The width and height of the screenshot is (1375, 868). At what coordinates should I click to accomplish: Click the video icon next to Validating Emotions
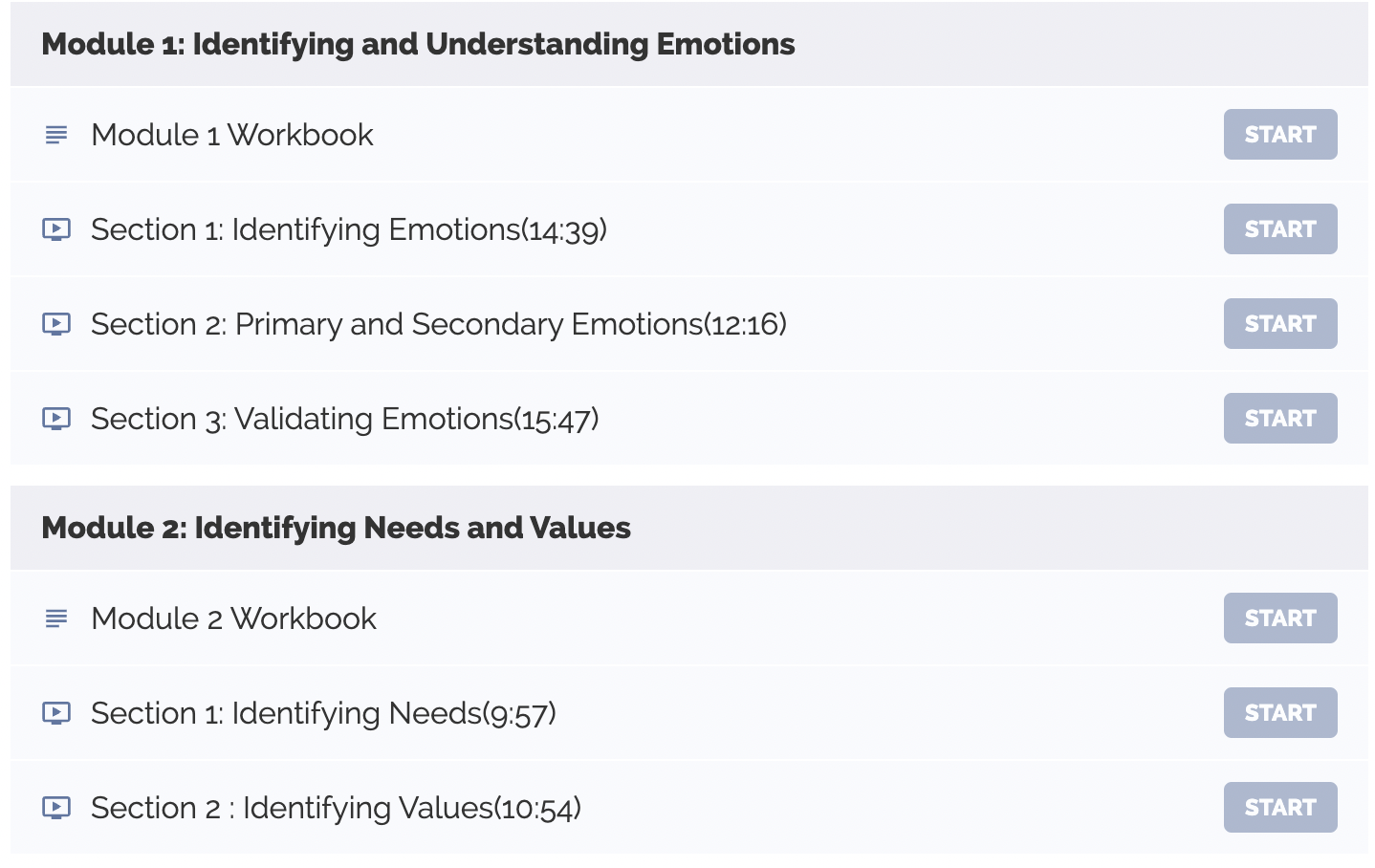[56, 419]
